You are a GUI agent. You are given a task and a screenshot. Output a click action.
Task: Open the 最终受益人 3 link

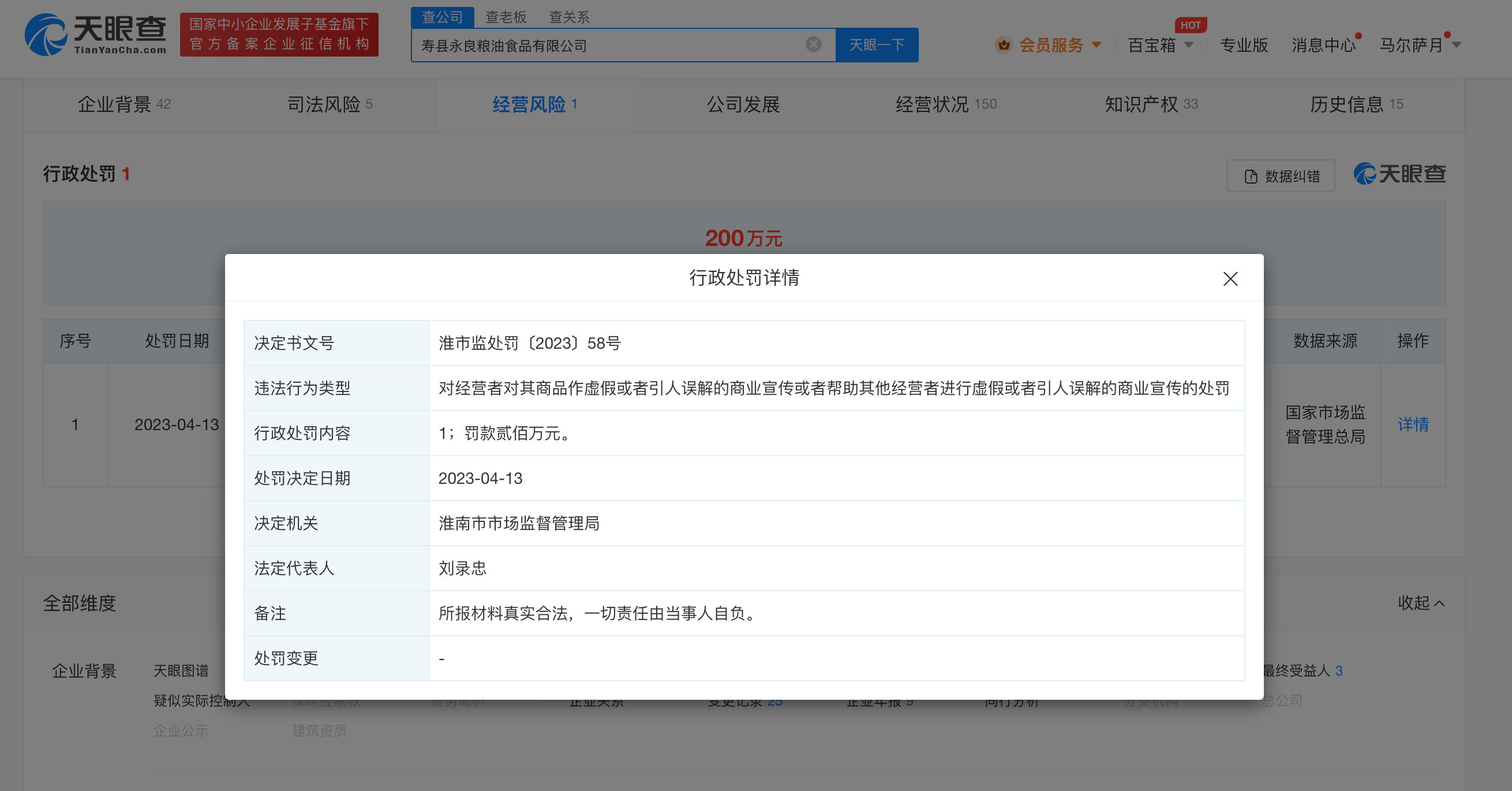click(1302, 670)
